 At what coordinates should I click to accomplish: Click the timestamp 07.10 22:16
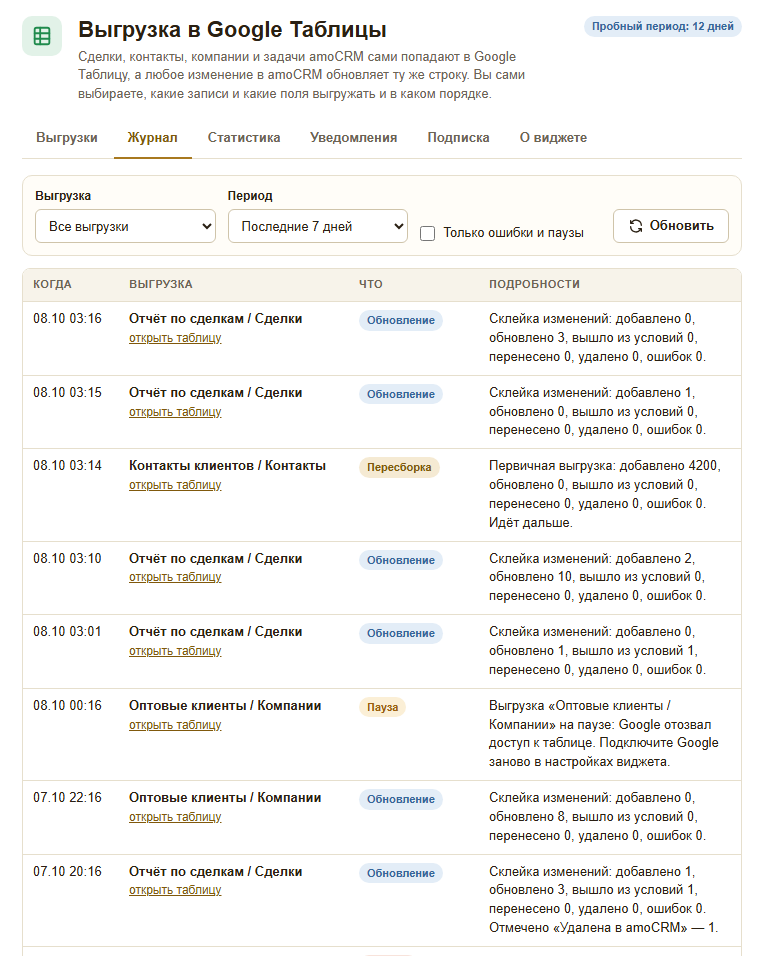coord(68,797)
